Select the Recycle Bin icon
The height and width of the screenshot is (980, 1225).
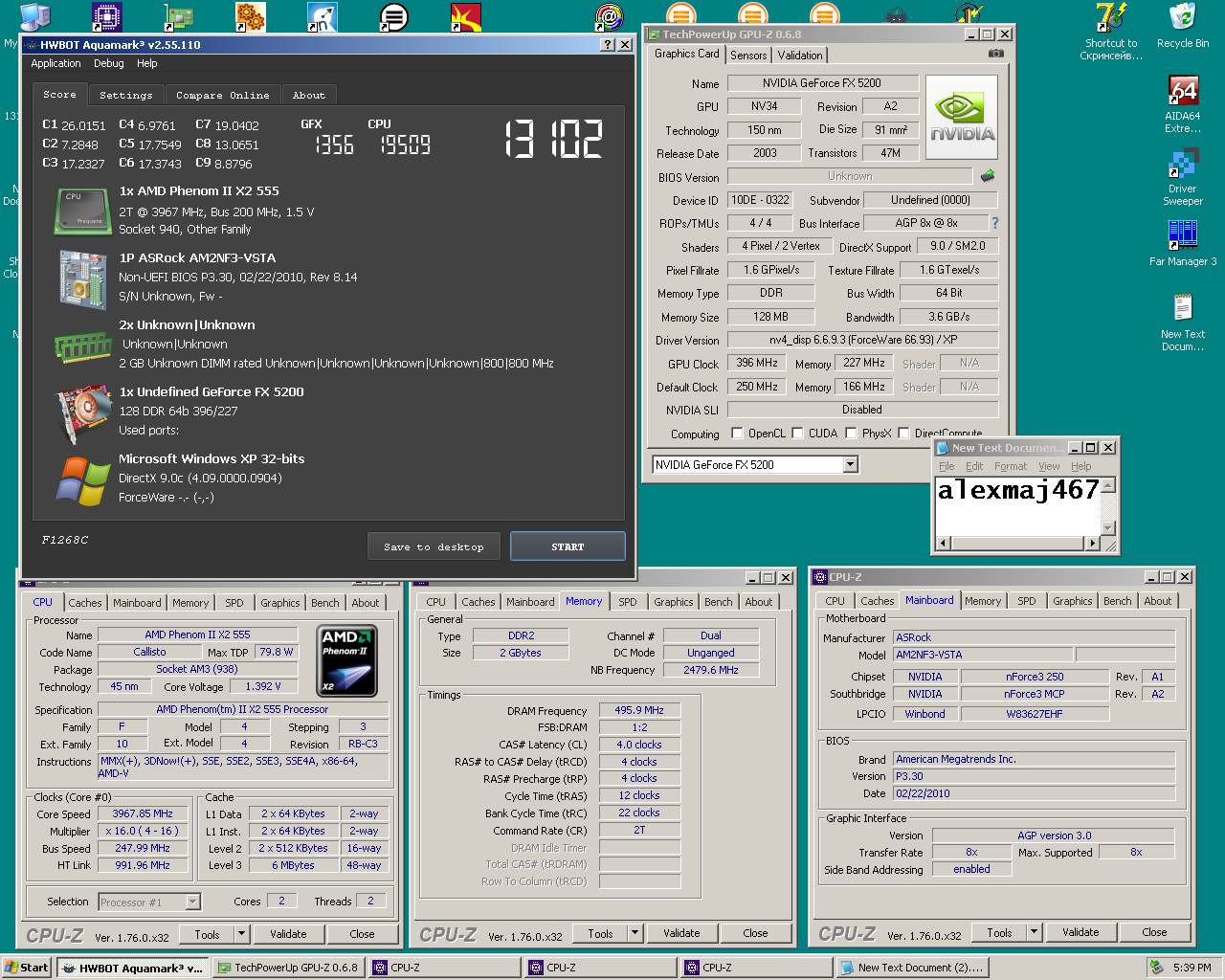(1183, 26)
